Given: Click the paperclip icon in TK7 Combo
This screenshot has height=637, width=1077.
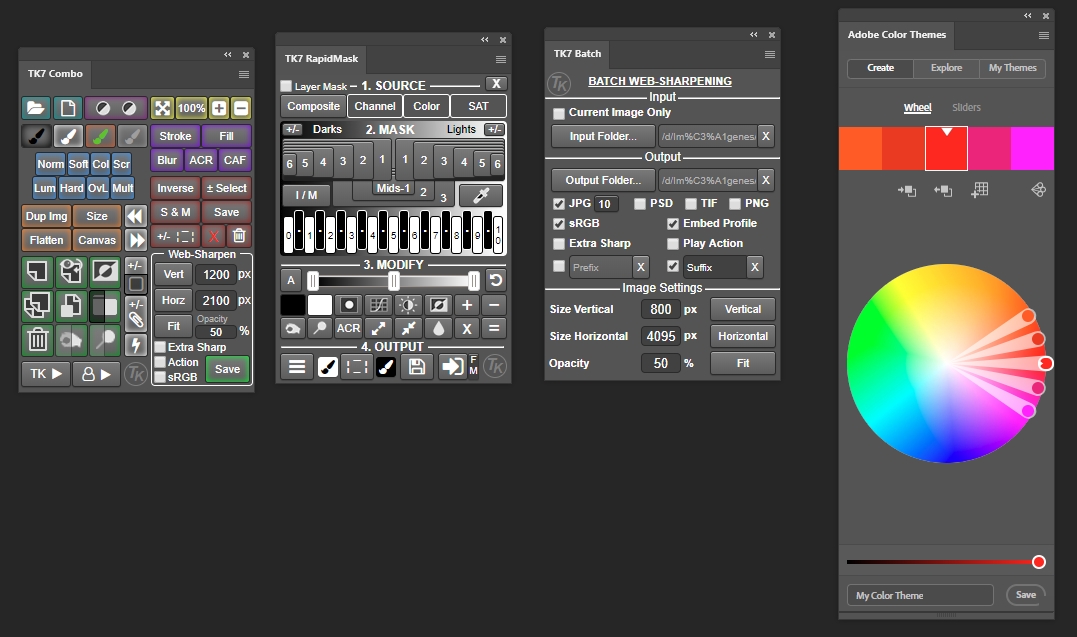Looking at the screenshot, I should coord(136,320).
